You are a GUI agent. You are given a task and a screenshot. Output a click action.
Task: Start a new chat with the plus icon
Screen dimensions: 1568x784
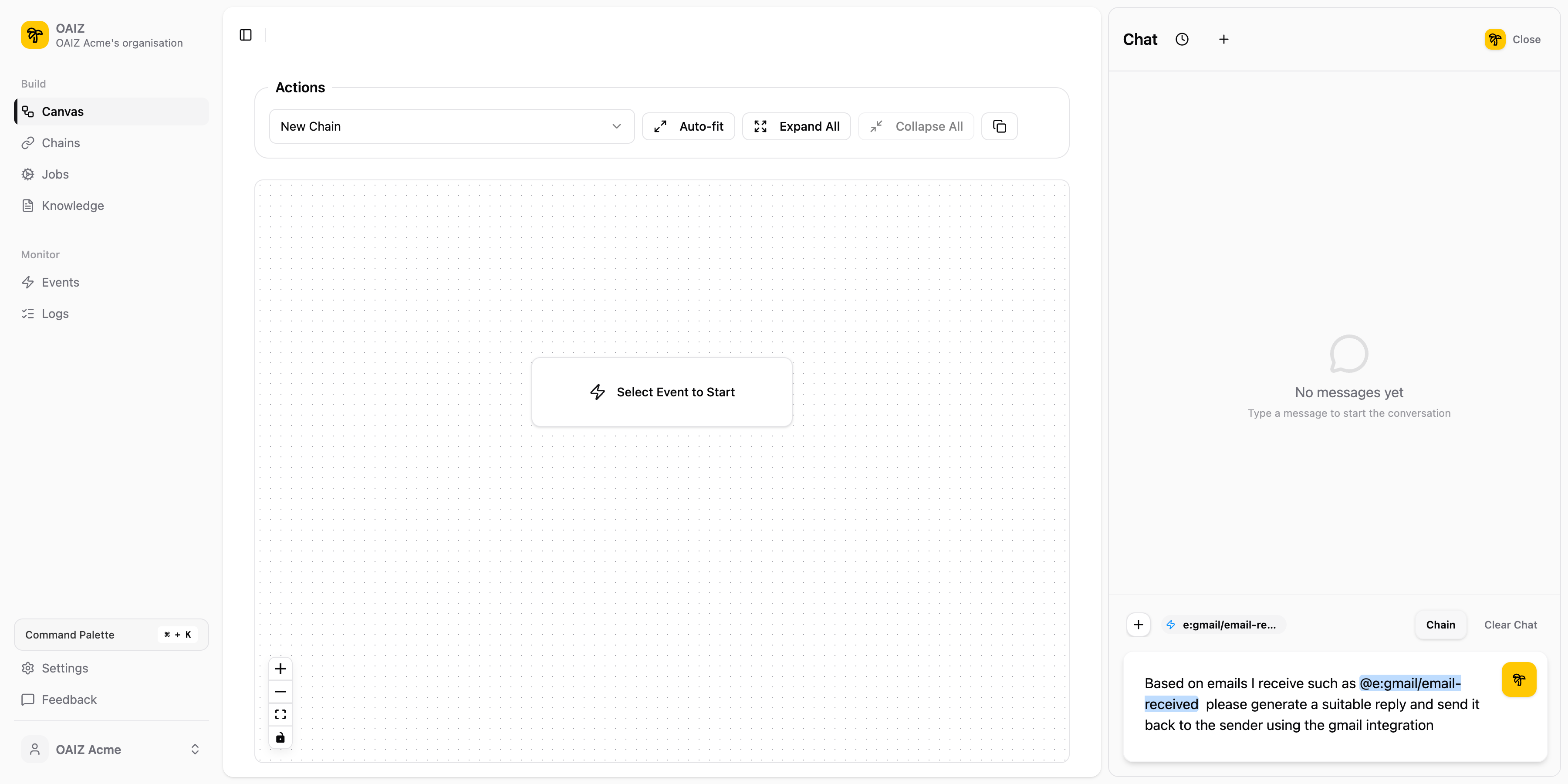(x=1224, y=39)
